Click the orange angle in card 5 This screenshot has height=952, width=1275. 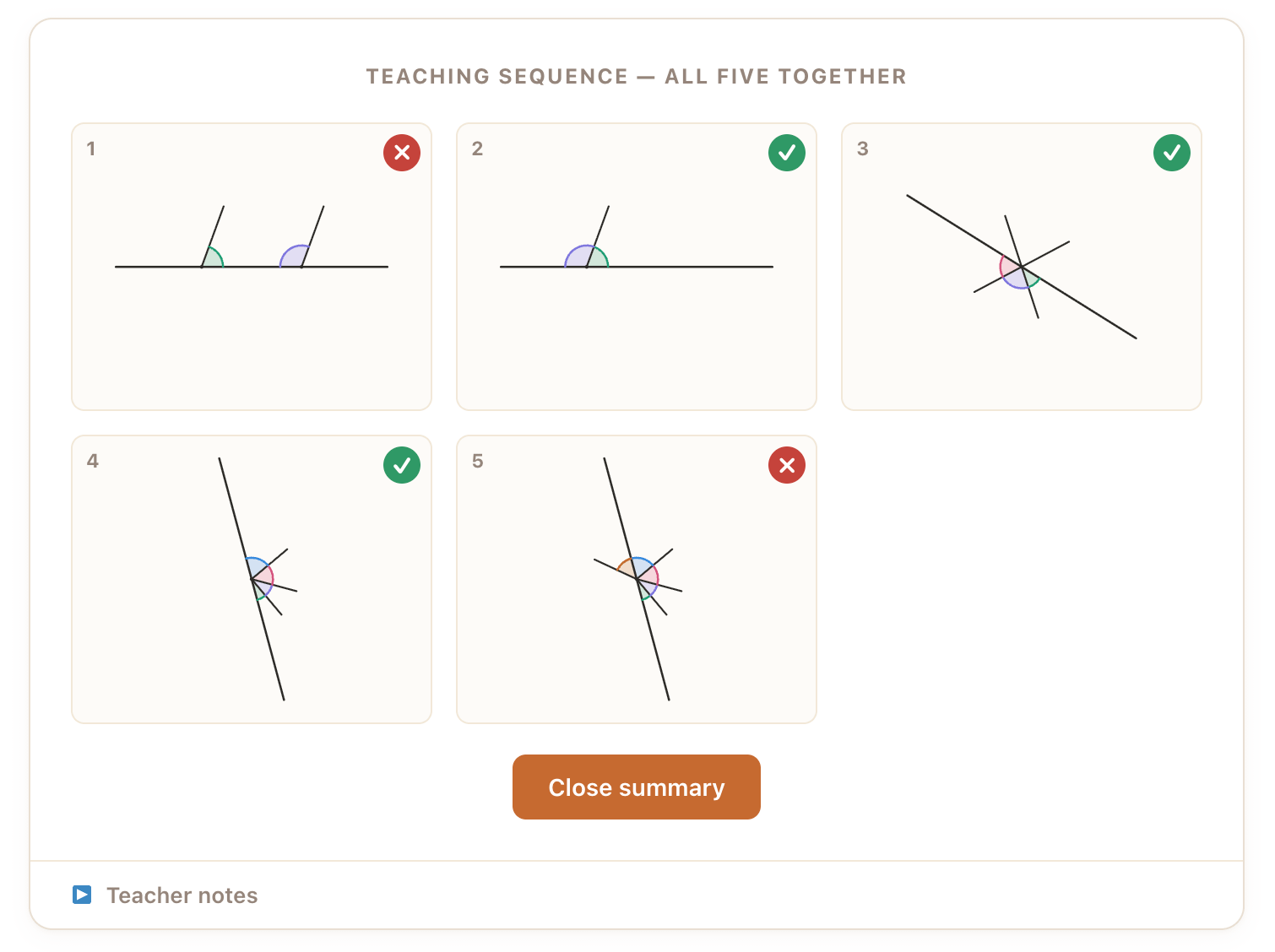pos(628,569)
